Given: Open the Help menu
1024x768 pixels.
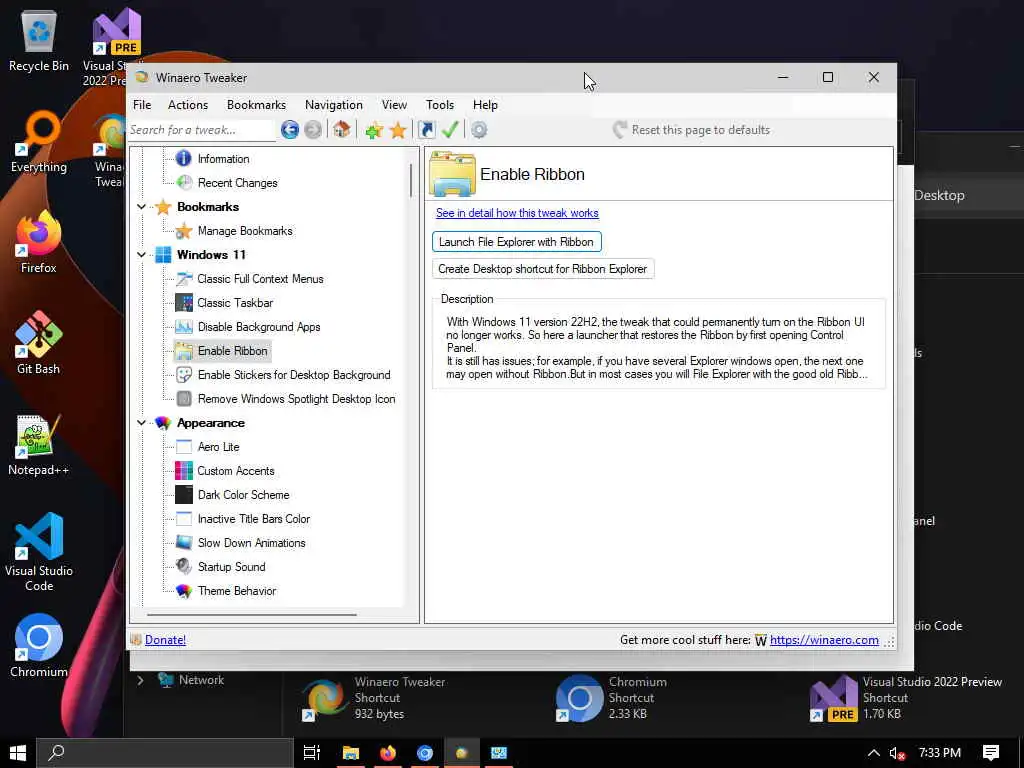Looking at the screenshot, I should click(485, 104).
